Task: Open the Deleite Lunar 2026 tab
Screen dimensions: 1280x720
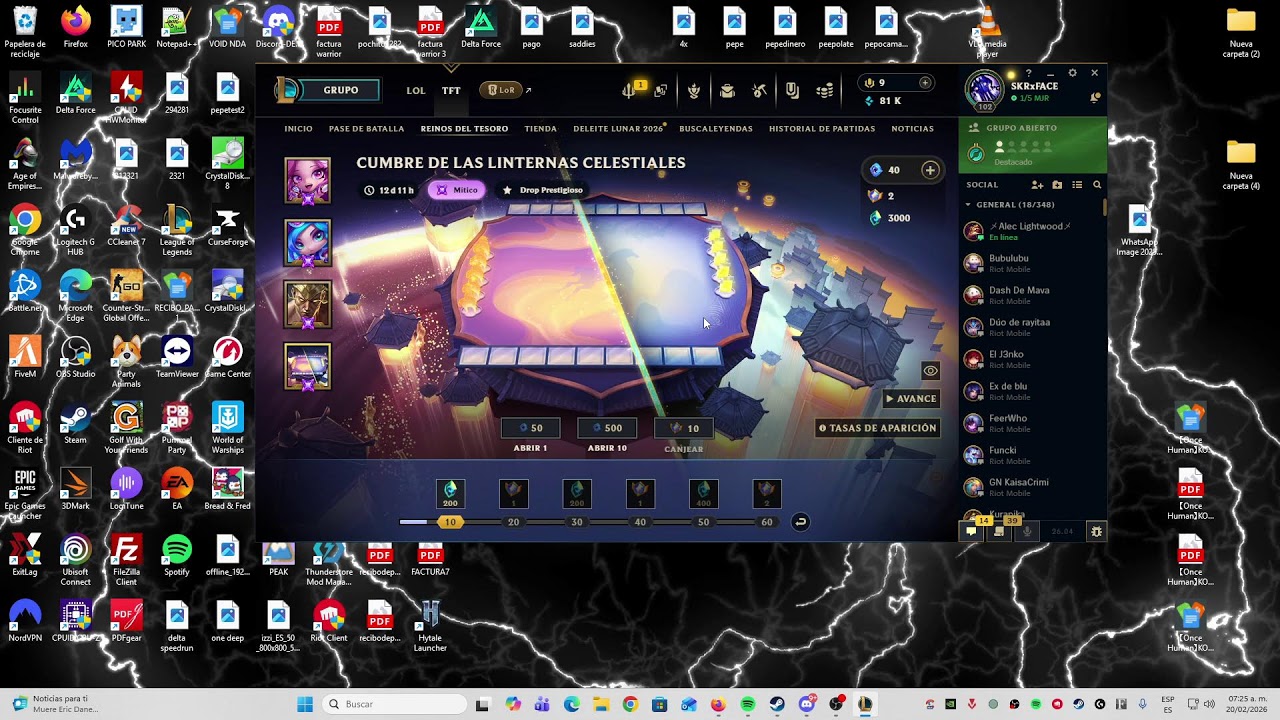Action: click(x=618, y=129)
